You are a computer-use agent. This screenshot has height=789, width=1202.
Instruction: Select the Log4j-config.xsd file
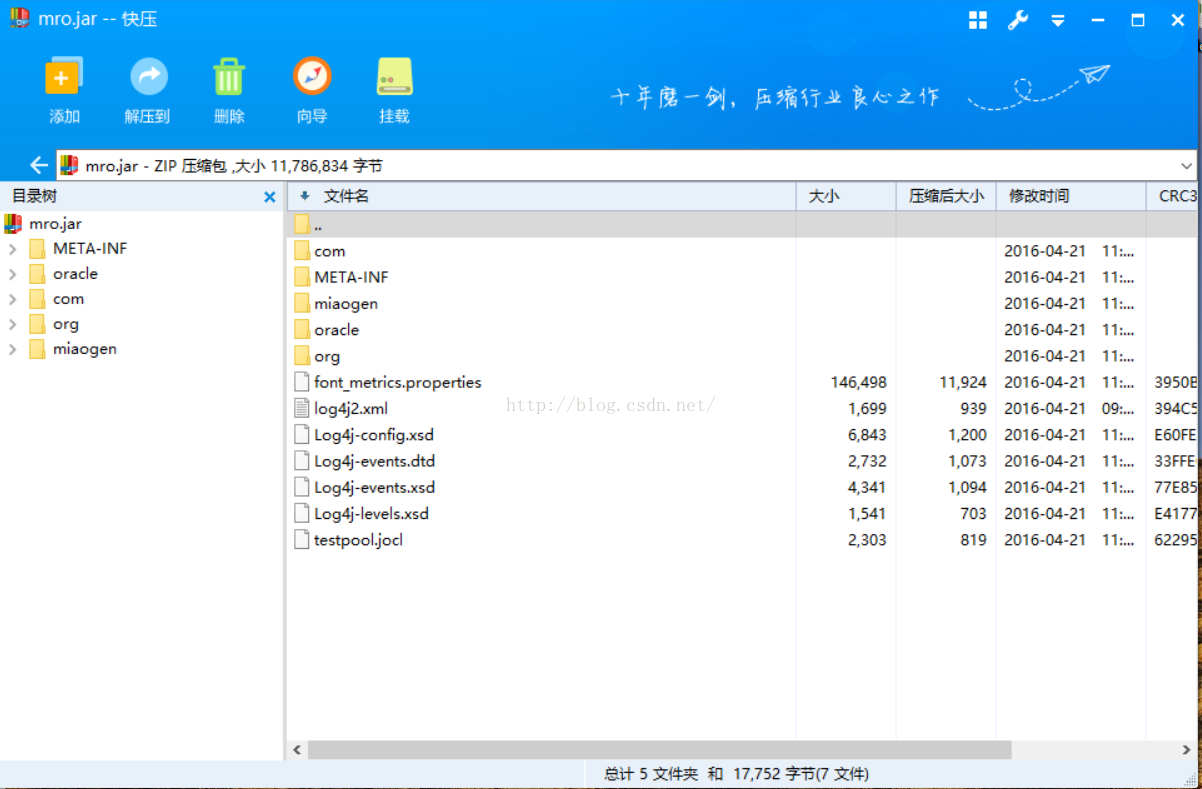(742, 434)
